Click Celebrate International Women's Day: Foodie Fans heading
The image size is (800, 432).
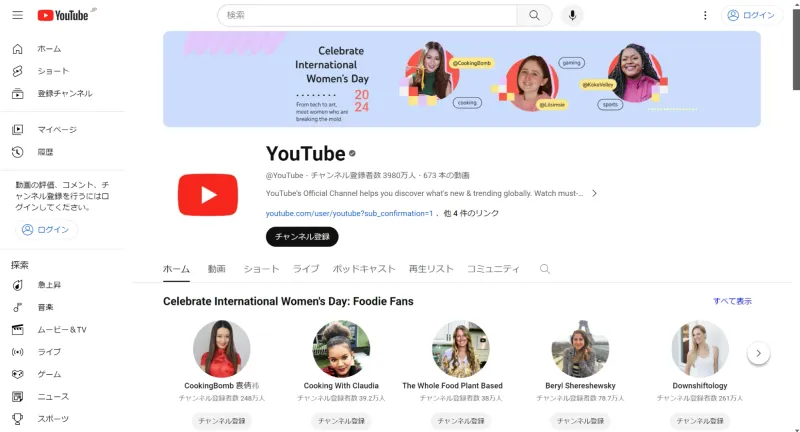(288, 301)
